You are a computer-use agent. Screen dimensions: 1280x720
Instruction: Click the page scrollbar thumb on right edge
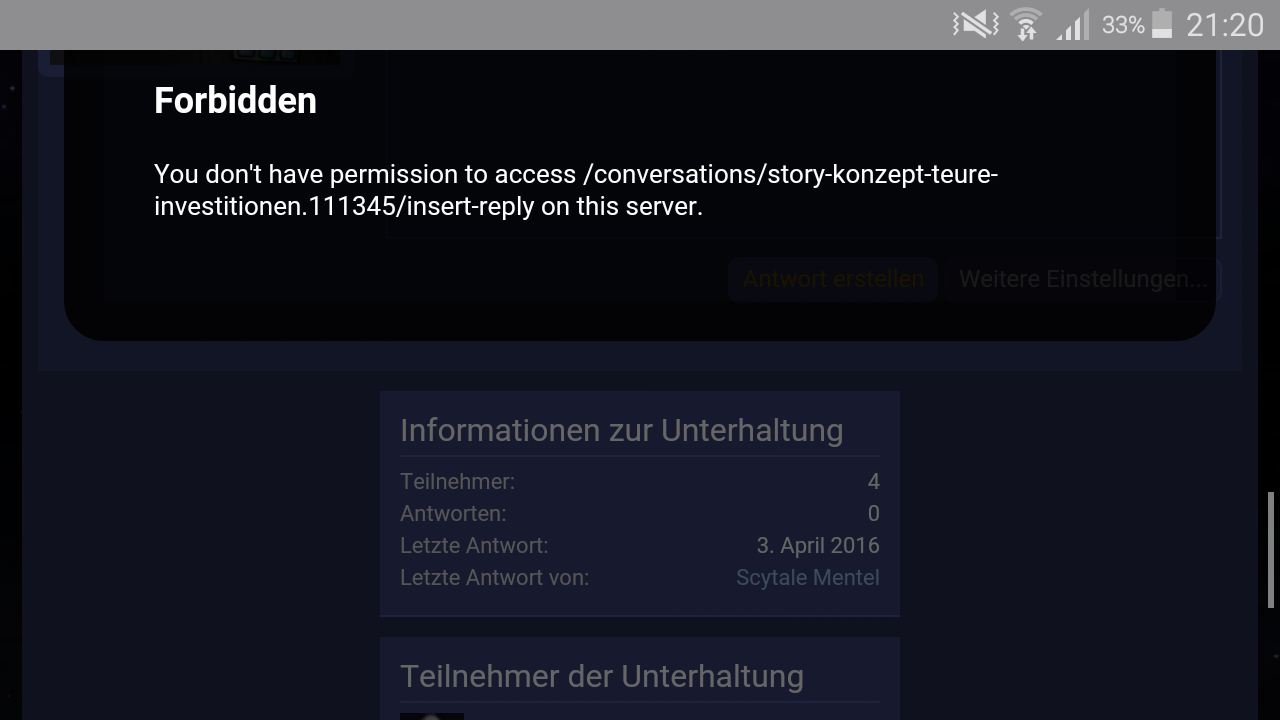tap(1272, 549)
